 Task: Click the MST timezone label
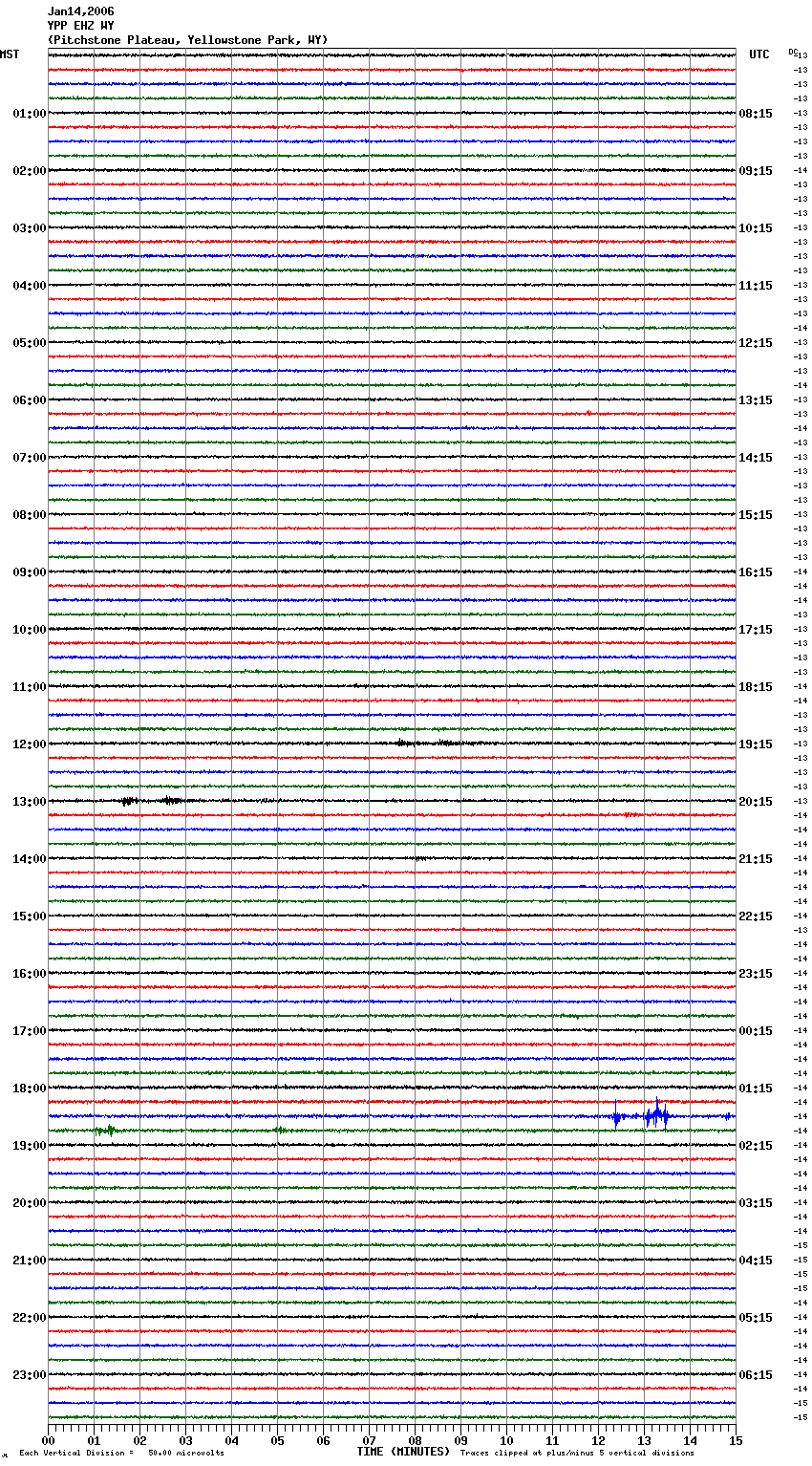coord(10,54)
